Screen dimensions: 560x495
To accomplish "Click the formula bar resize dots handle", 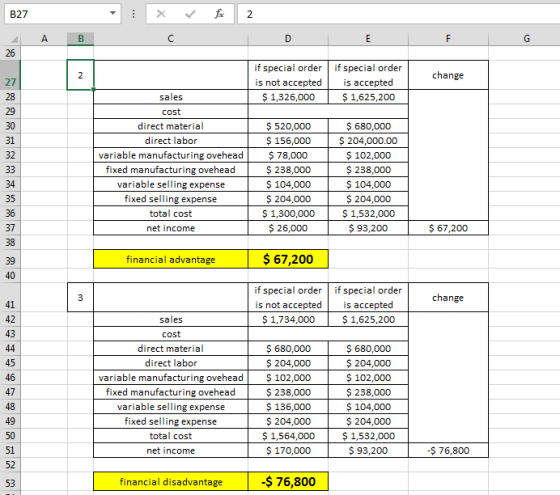I will pyautogui.click(x=133, y=14).
